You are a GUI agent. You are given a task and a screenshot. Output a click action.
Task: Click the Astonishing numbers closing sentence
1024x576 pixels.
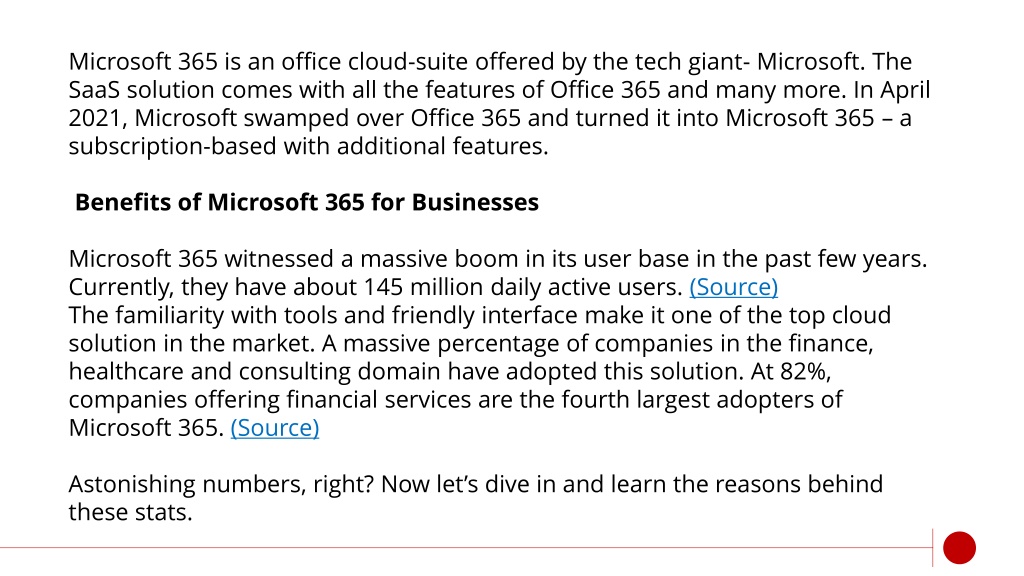[475, 498]
